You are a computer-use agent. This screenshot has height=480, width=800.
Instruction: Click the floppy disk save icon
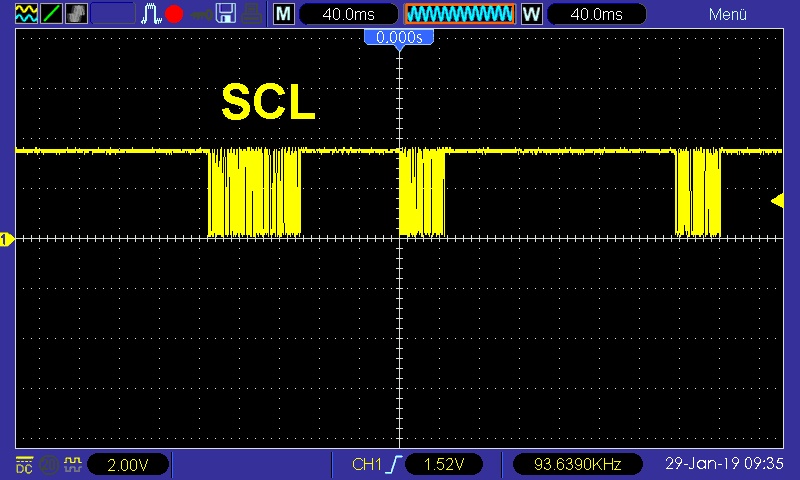click(x=226, y=14)
